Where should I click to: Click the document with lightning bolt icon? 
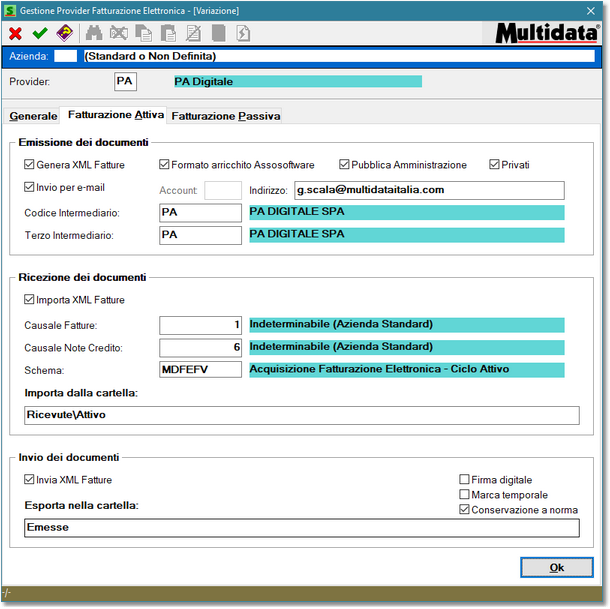(x=243, y=33)
